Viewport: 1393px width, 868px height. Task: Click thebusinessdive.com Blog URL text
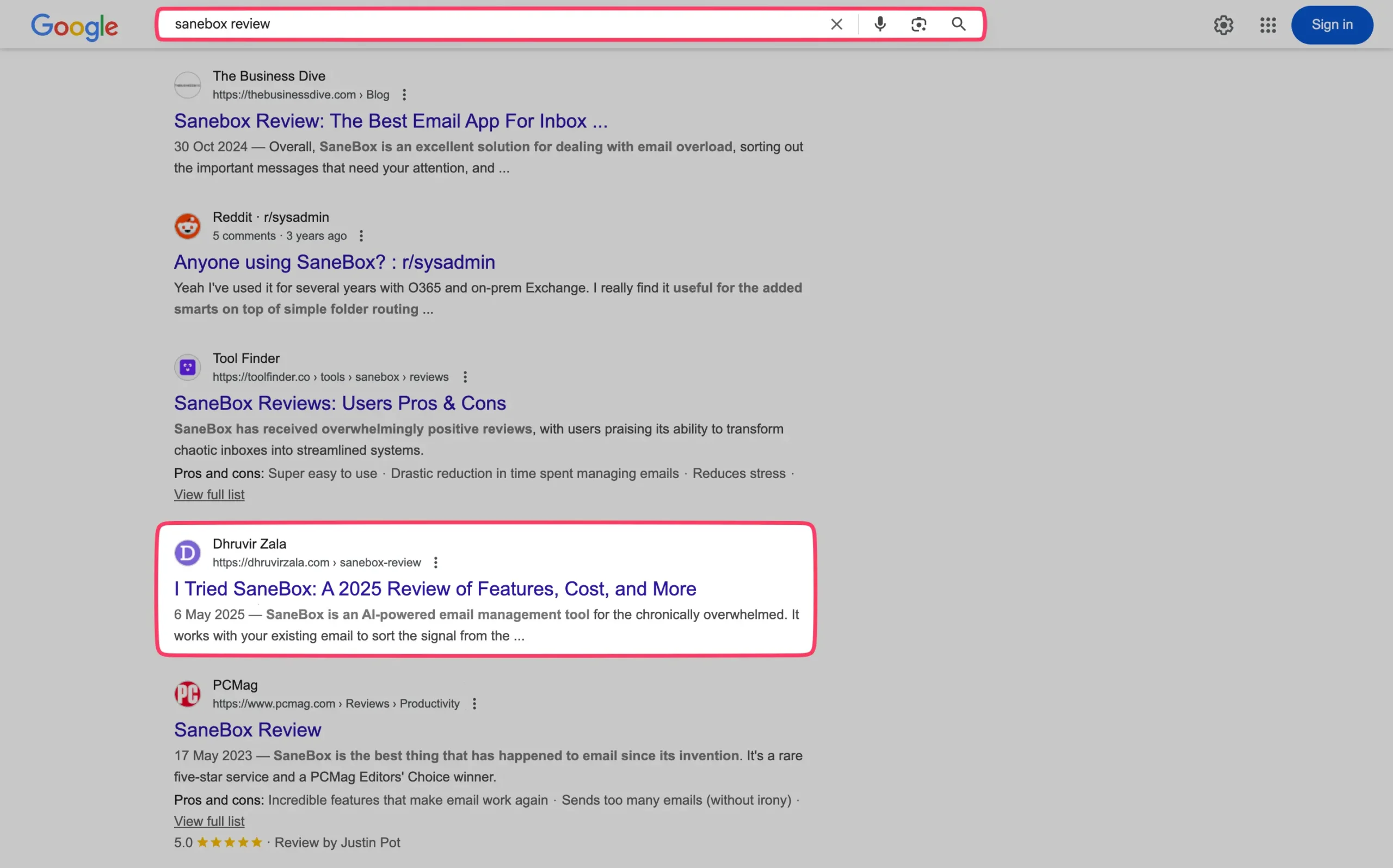coord(301,95)
